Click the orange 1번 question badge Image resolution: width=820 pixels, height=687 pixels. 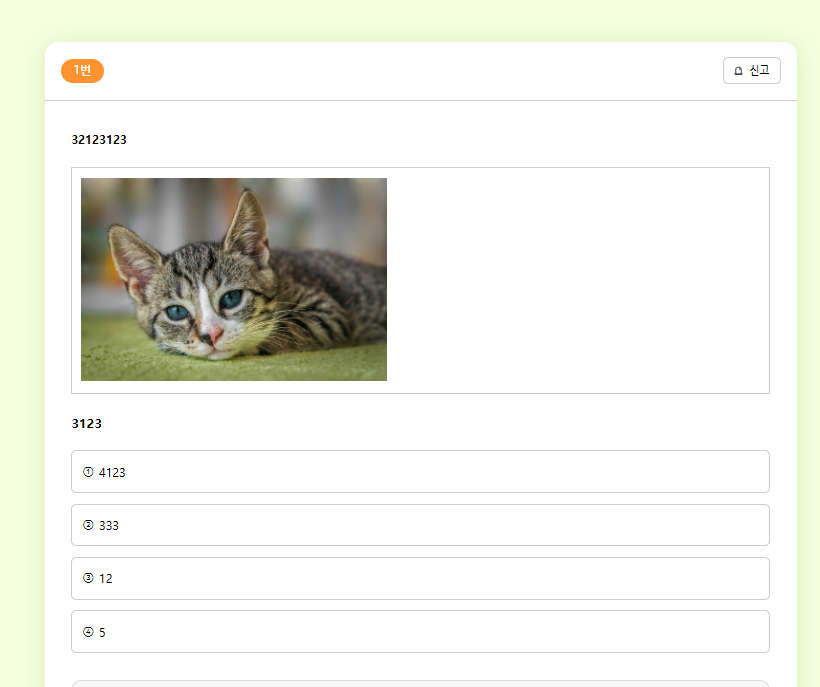coord(82,71)
